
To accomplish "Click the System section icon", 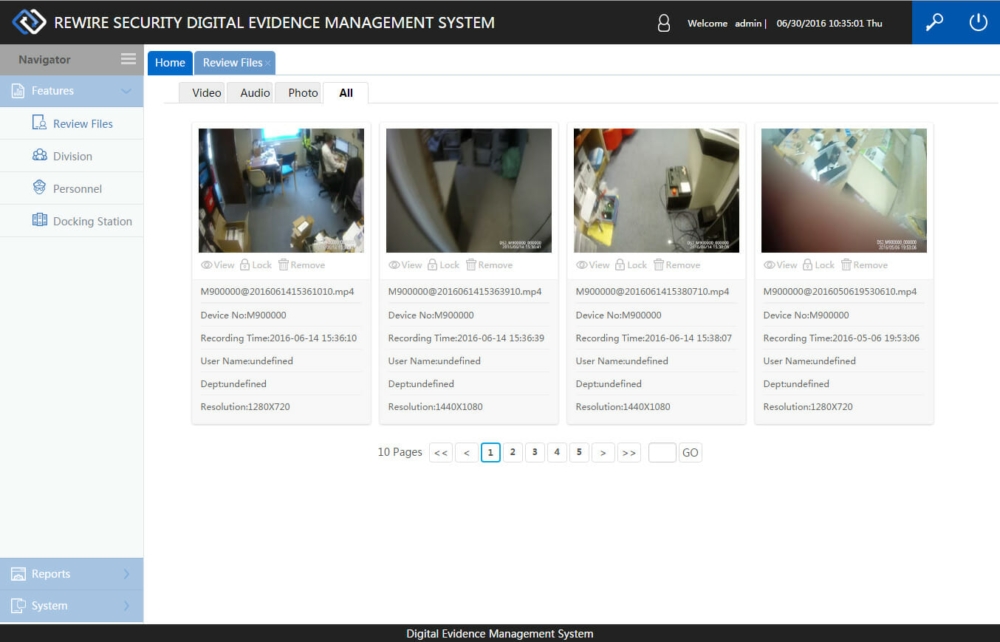I will tap(18, 605).
